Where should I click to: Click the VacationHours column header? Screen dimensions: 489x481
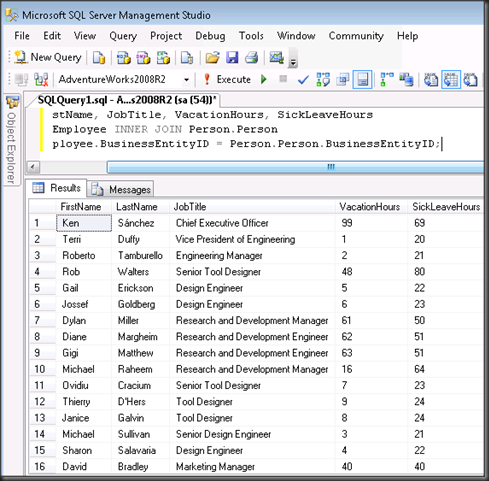[371, 207]
